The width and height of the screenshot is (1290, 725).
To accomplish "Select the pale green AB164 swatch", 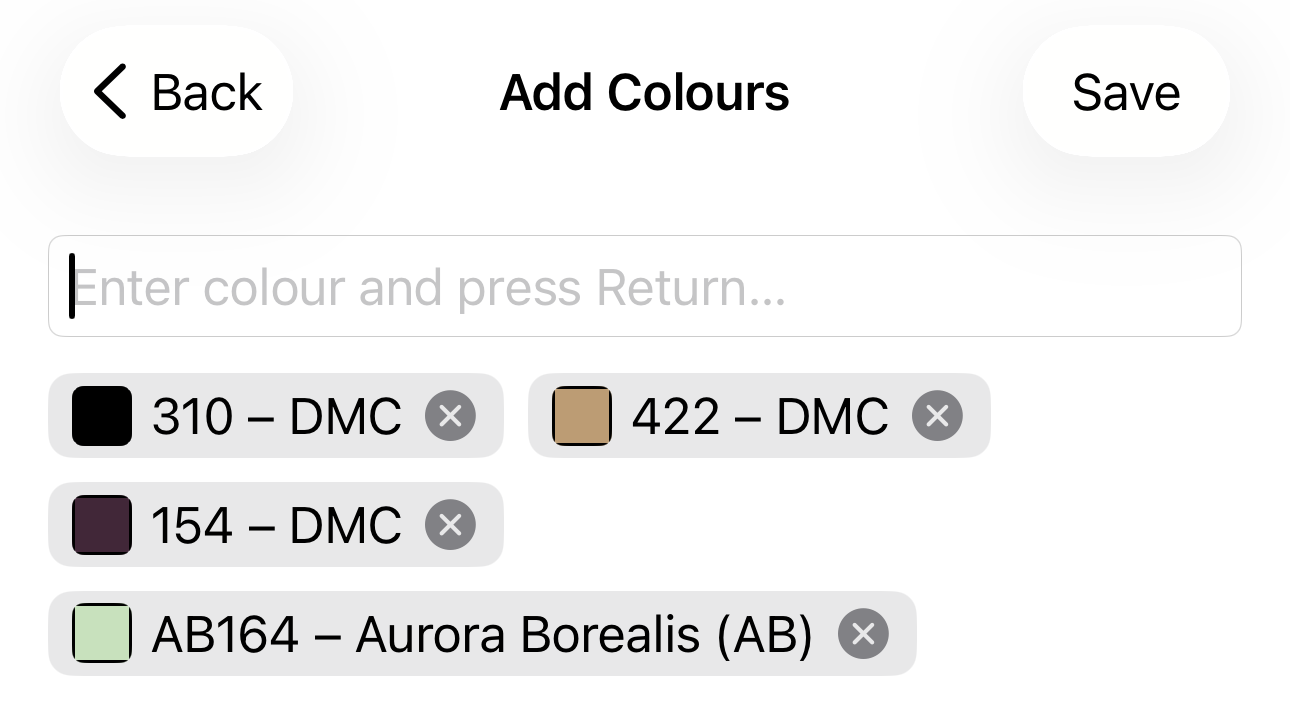I will [x=102, y=634].
